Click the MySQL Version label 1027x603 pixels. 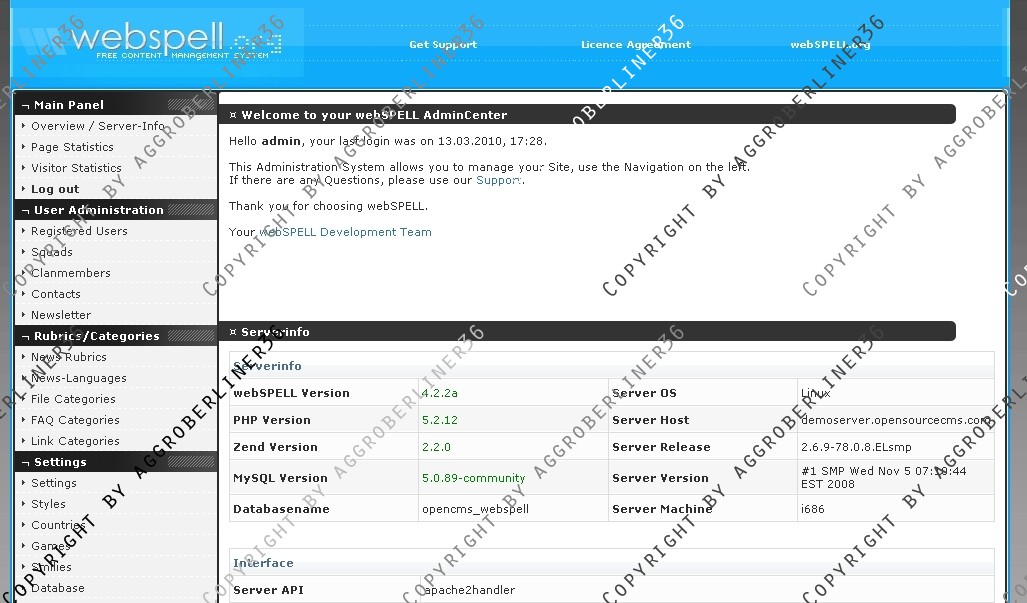(280, 478)
